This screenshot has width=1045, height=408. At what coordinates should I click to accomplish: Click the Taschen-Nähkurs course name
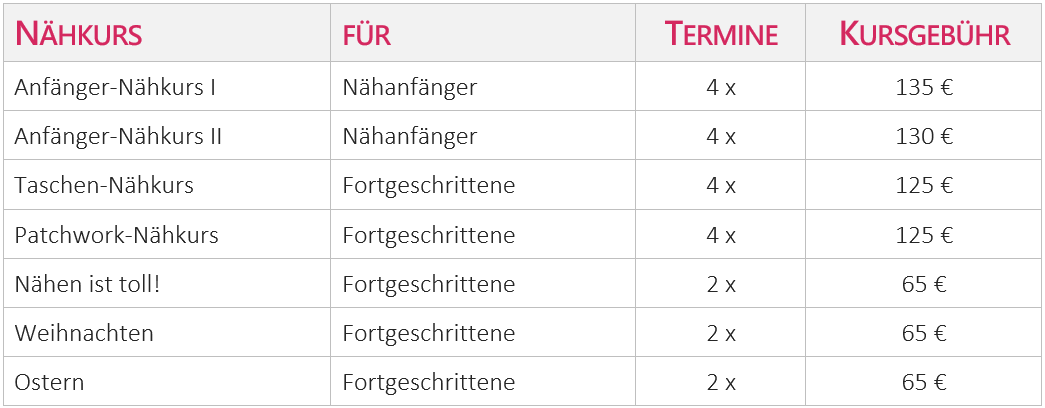click(x=104, y=185)
